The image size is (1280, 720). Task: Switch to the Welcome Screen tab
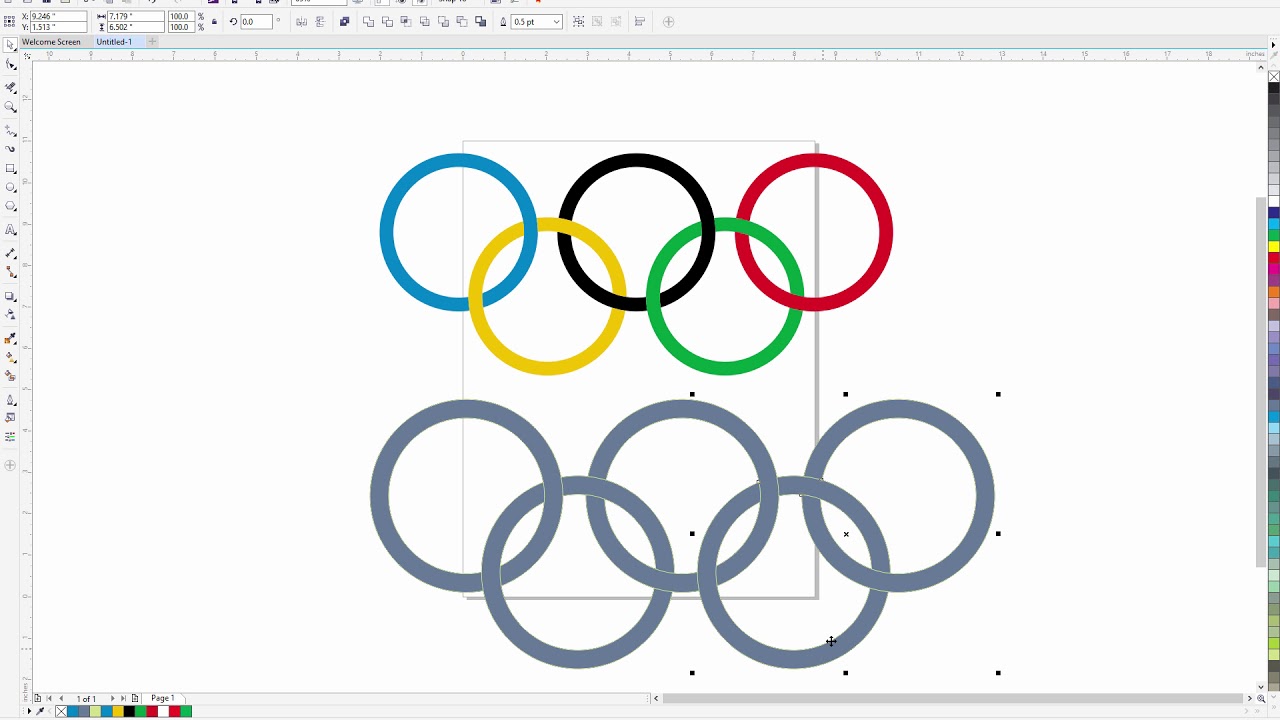click(51, 42)
